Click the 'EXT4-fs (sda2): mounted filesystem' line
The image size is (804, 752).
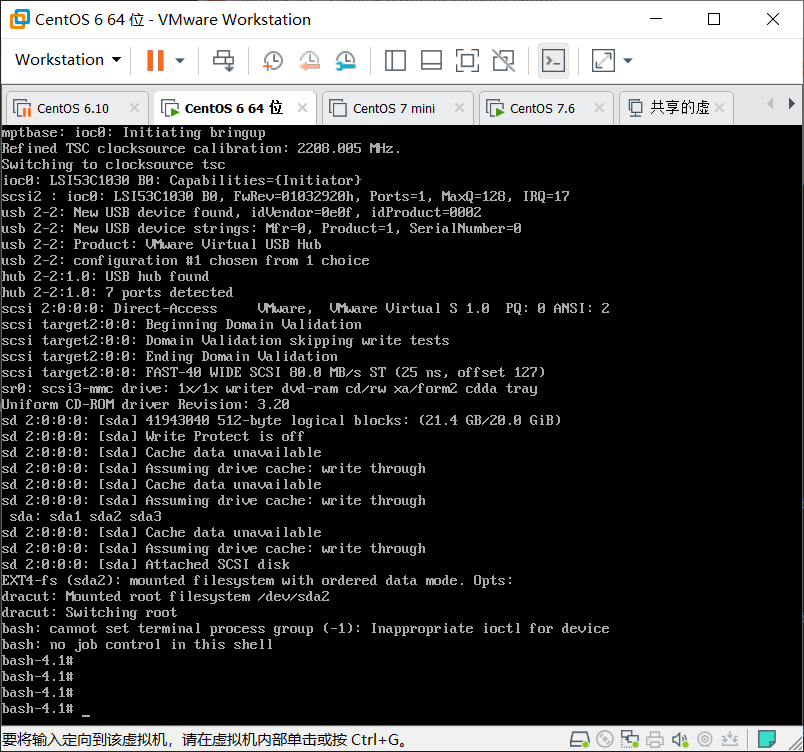257,580
